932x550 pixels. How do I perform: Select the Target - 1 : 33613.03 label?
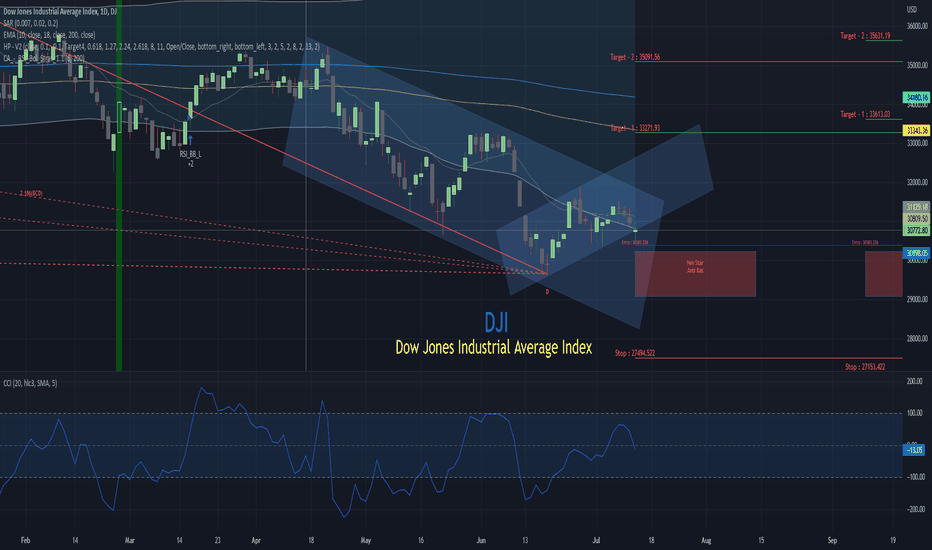click(865, 114)
